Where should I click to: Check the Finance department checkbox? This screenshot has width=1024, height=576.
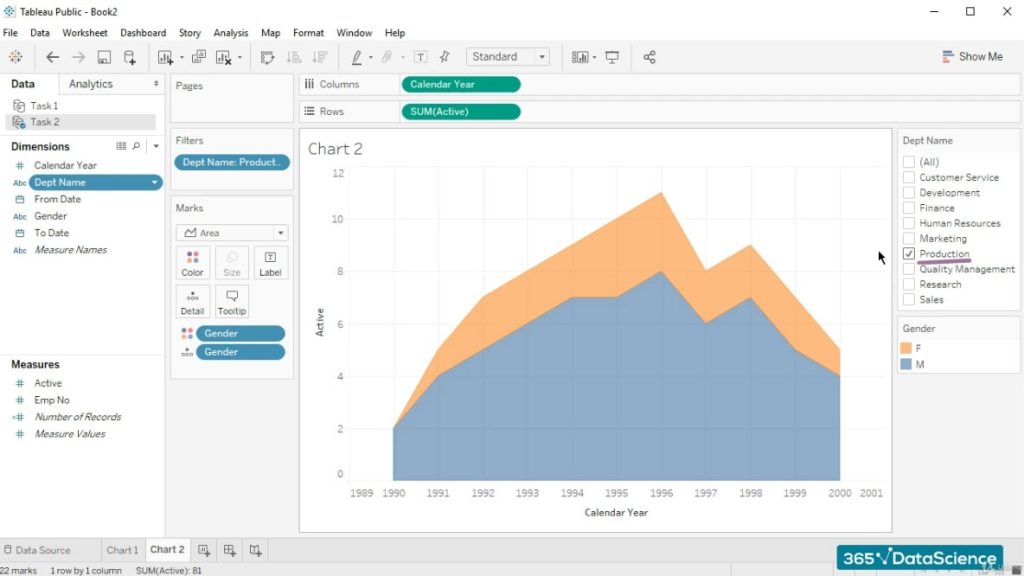908,208
